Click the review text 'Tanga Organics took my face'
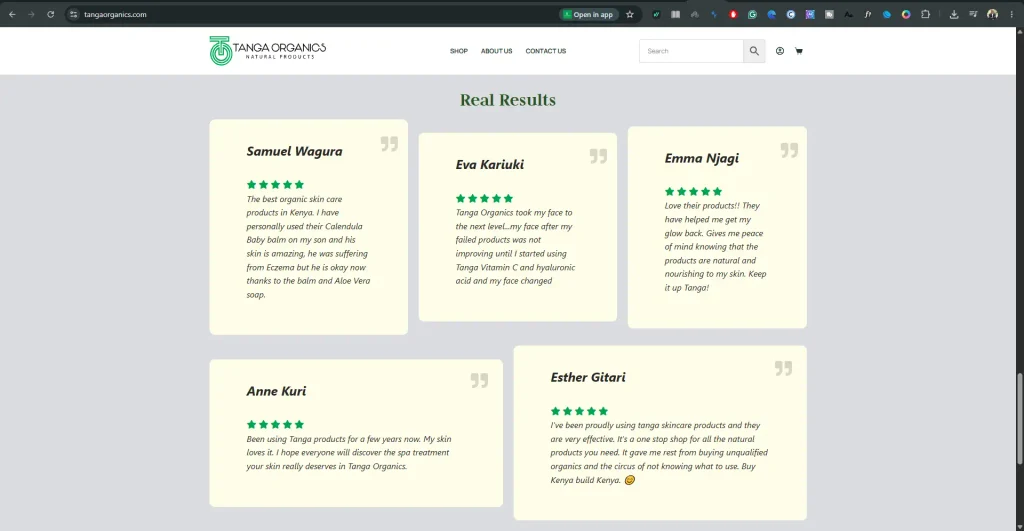Screen dimensions: 1024x531 pyautogui.click(x=514, y=213)
